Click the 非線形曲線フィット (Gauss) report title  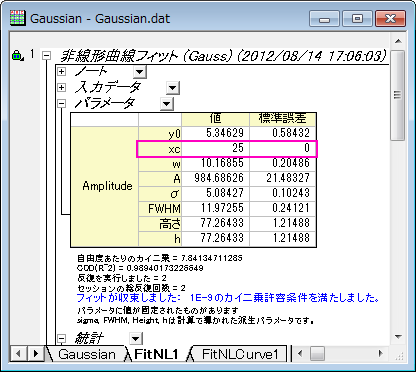click(223, 56)
